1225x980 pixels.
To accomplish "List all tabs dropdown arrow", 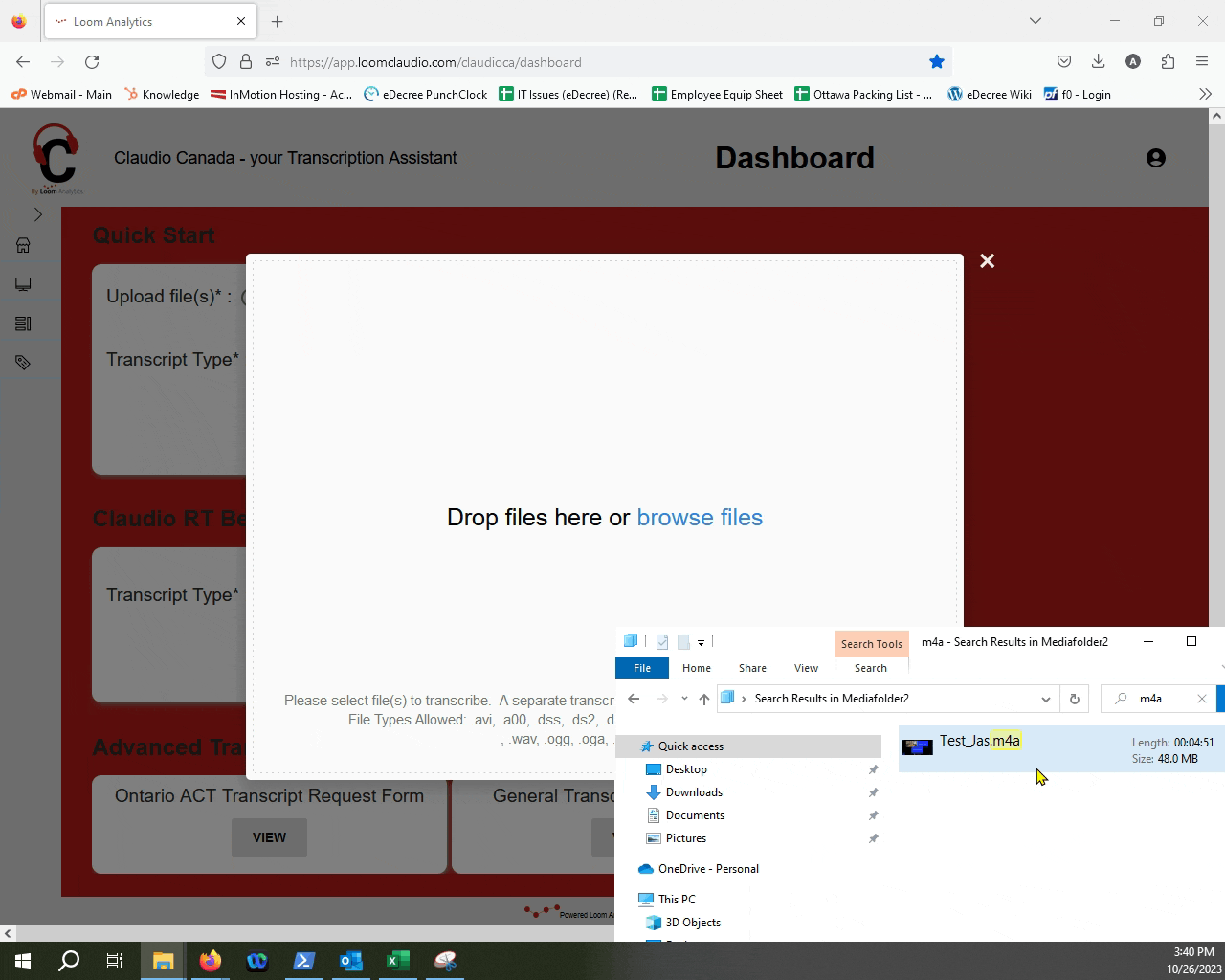I will point(1035,21).
